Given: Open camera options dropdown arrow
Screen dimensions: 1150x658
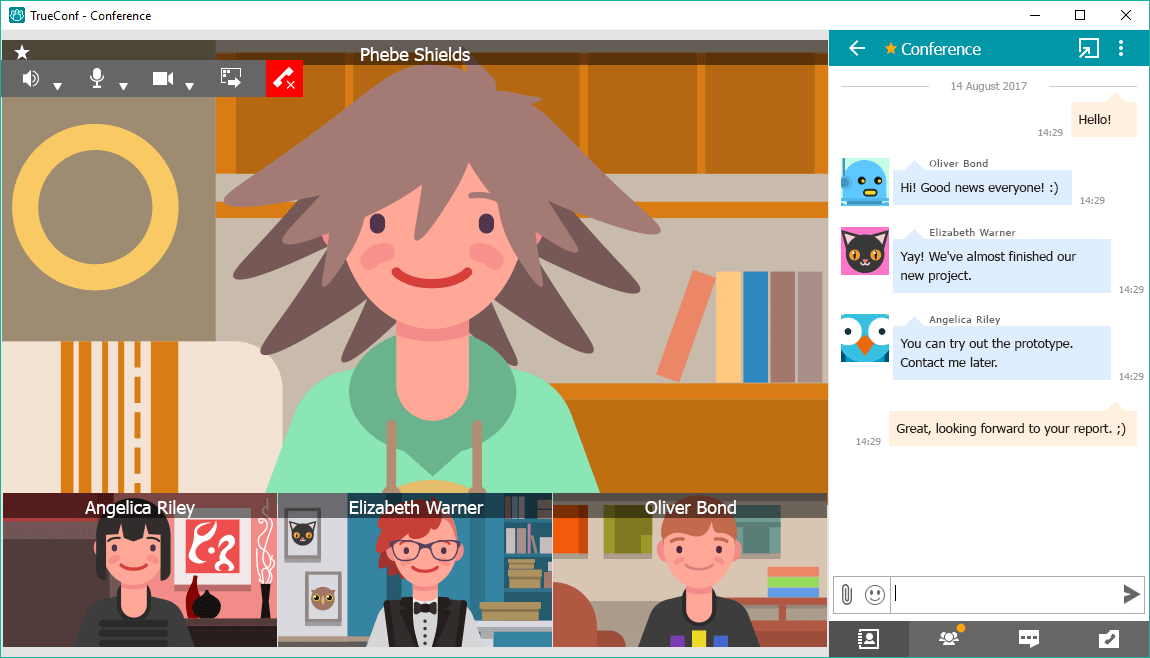Looking at the screenshot, I should coord(189,87).
